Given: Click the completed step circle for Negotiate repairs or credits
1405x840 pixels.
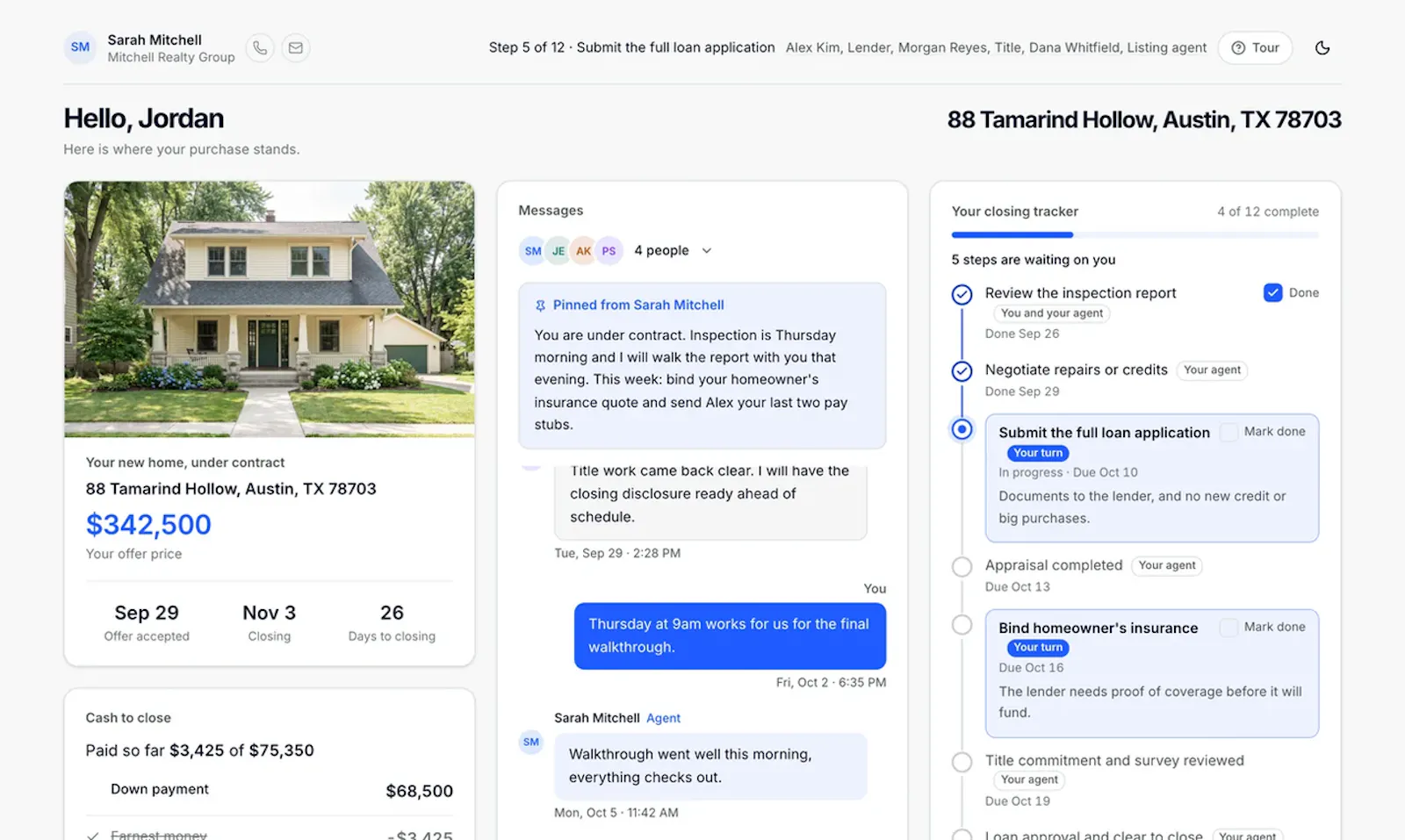Looking at the screenshot, I should point(962,371).
